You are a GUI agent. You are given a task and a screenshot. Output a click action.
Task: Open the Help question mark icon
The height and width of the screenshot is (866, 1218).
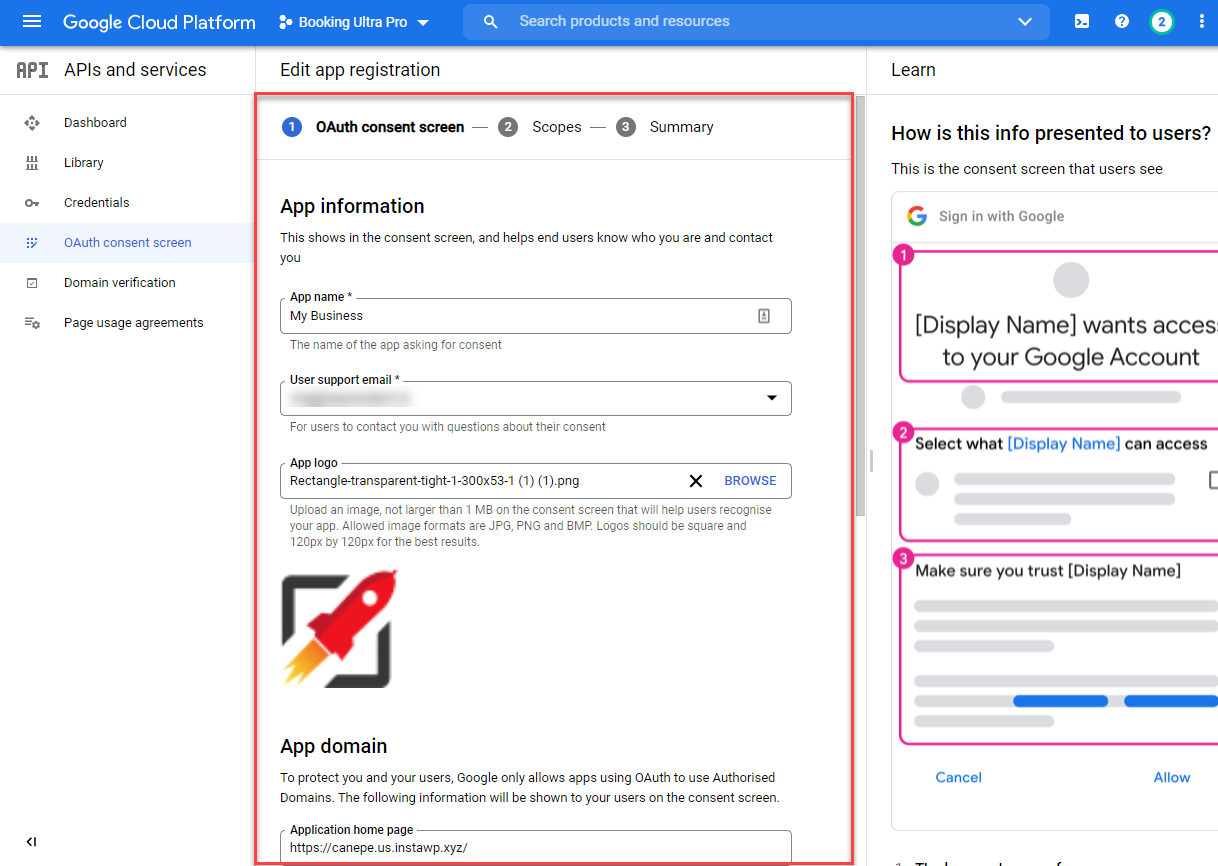[1122, 21]
